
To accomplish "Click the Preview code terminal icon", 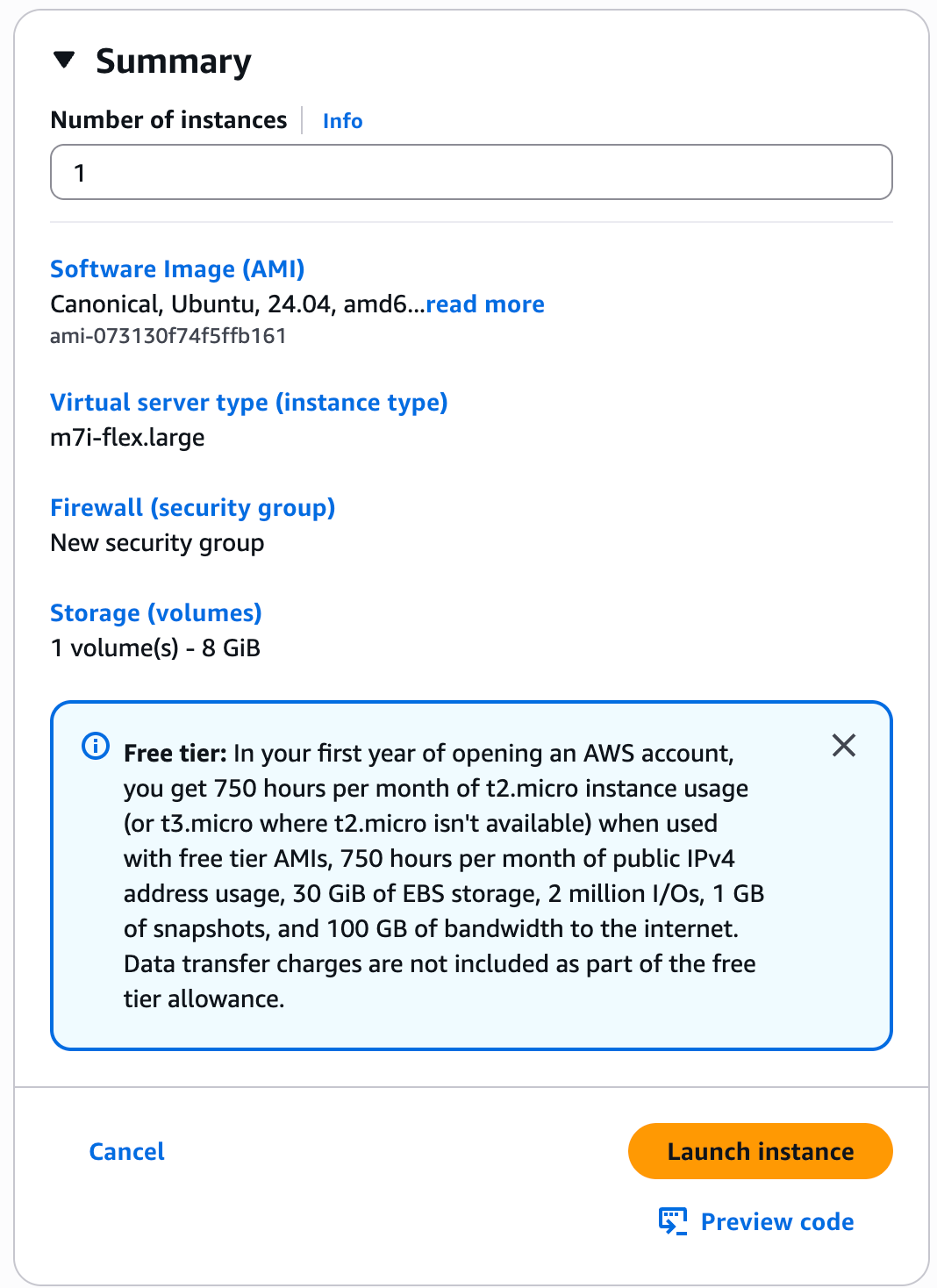I will [x=672, y=1220].
